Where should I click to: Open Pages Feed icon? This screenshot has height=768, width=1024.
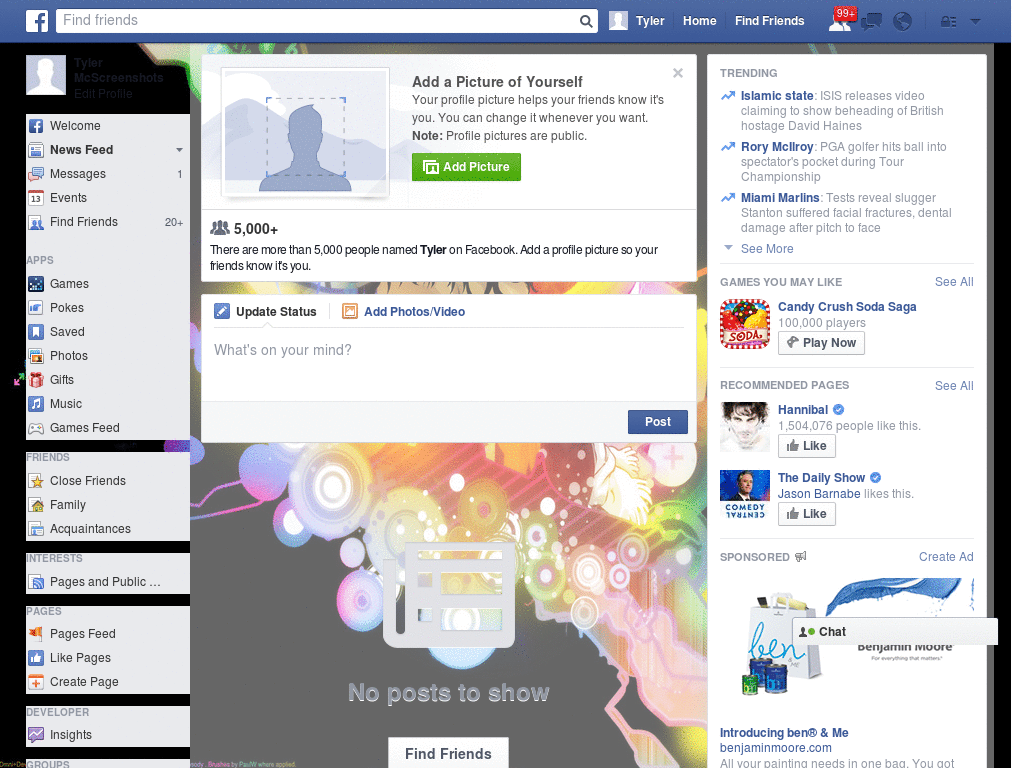36,633
